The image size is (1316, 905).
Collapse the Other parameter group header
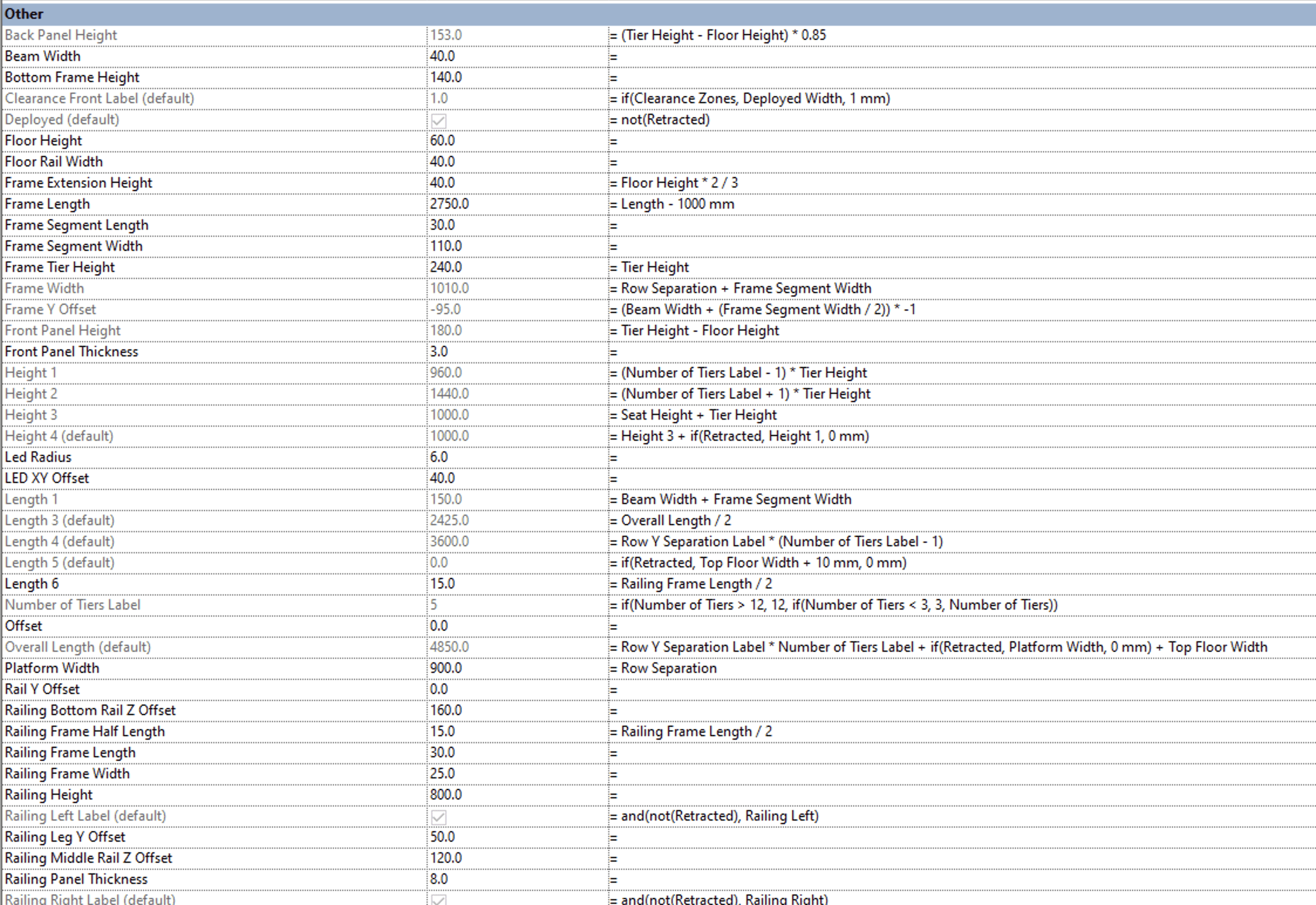tap(23, 13)
